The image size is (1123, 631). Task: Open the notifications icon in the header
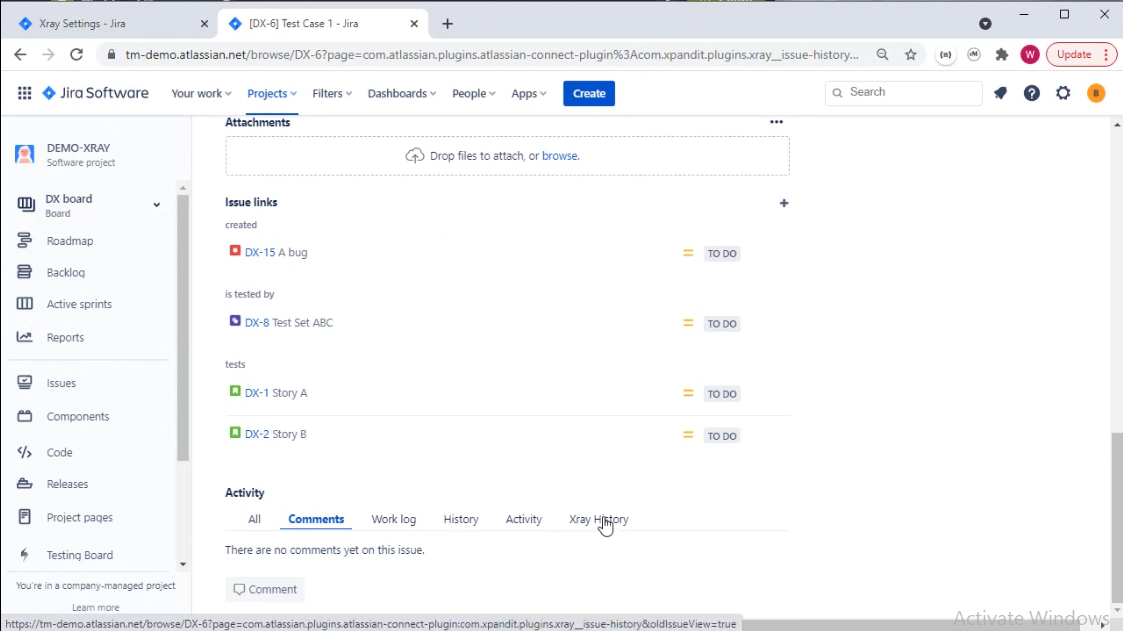(x=1000, y=93)
